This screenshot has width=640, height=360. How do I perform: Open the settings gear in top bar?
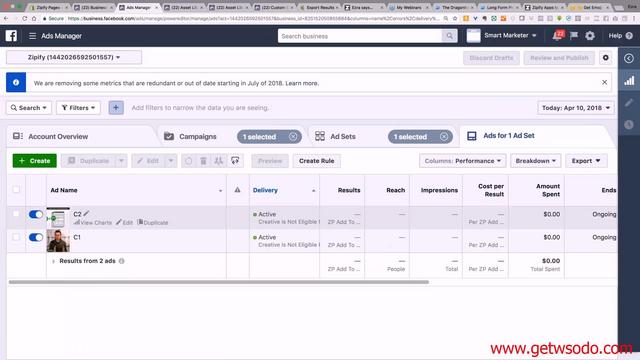coord(590,36)
